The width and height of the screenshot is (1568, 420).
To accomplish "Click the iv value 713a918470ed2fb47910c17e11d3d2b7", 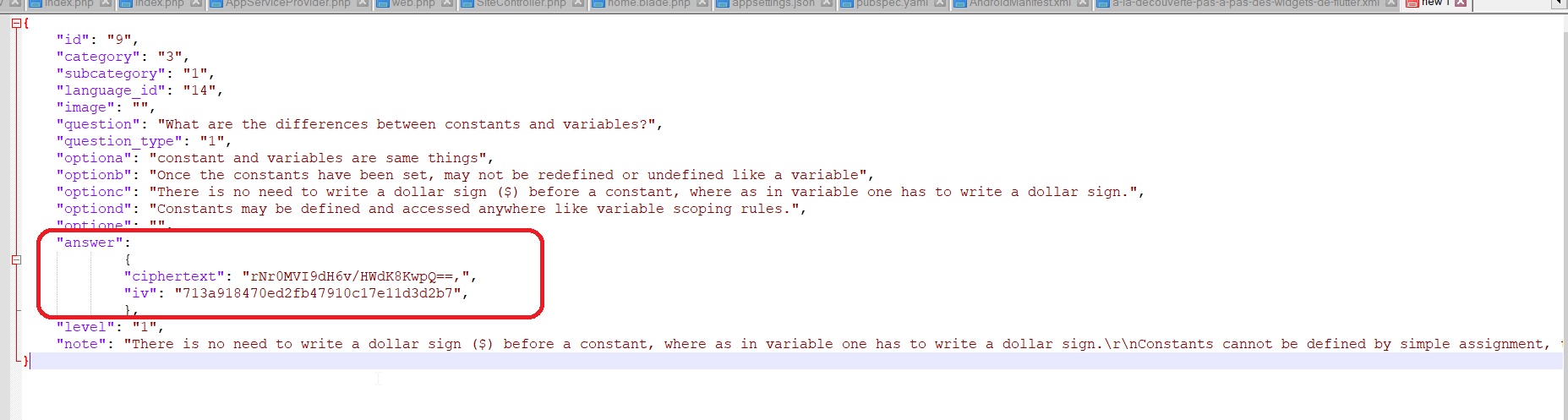I will [x=318, y=293].
